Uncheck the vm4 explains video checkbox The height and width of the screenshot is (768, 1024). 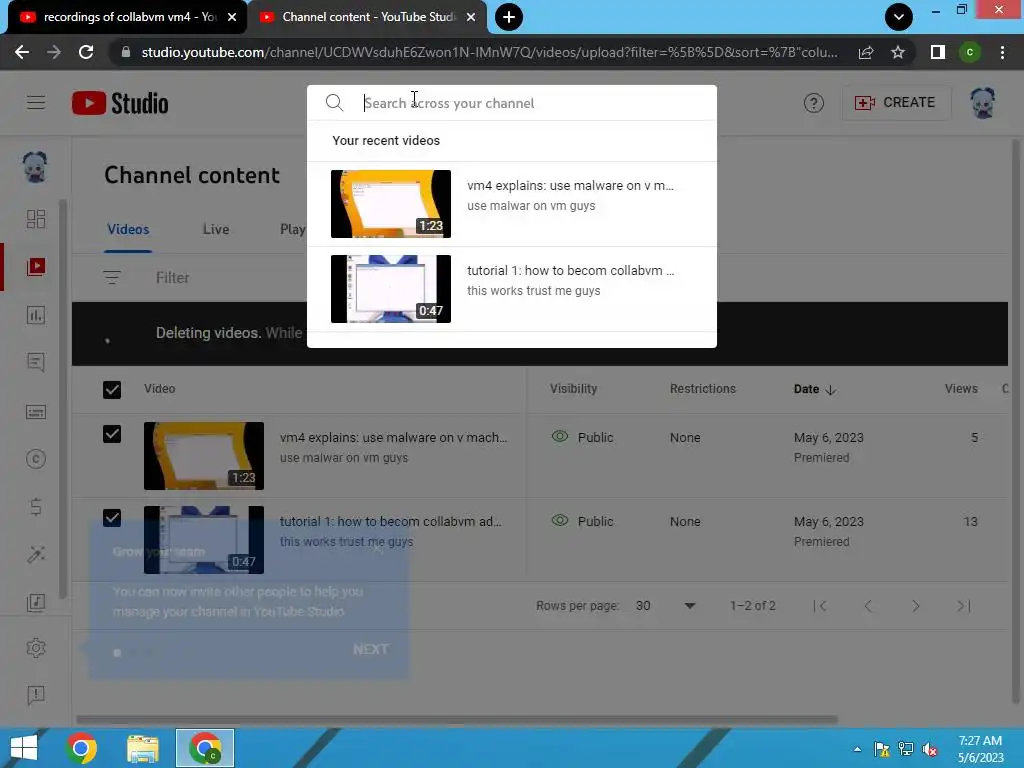coord(112,434)
